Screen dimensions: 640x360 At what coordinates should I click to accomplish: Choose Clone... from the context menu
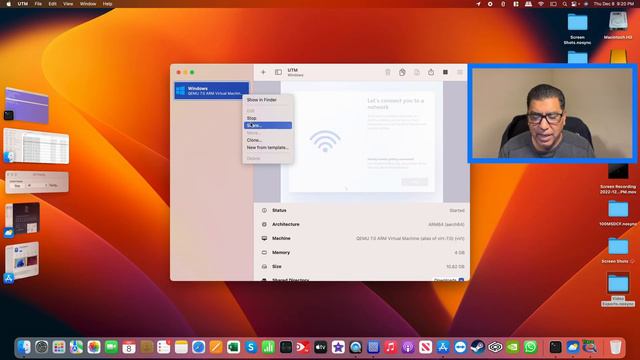[254, 140]
